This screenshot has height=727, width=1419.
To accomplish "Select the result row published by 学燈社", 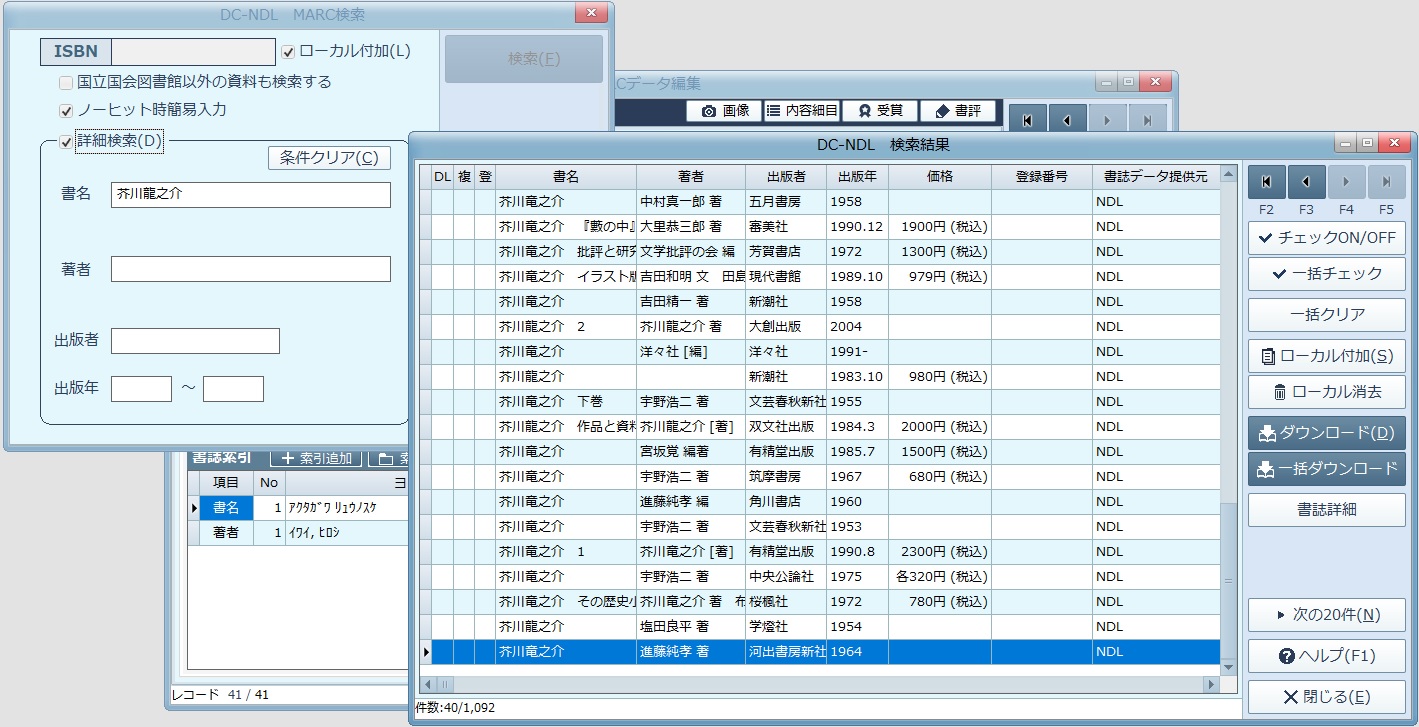I will 820,627.
